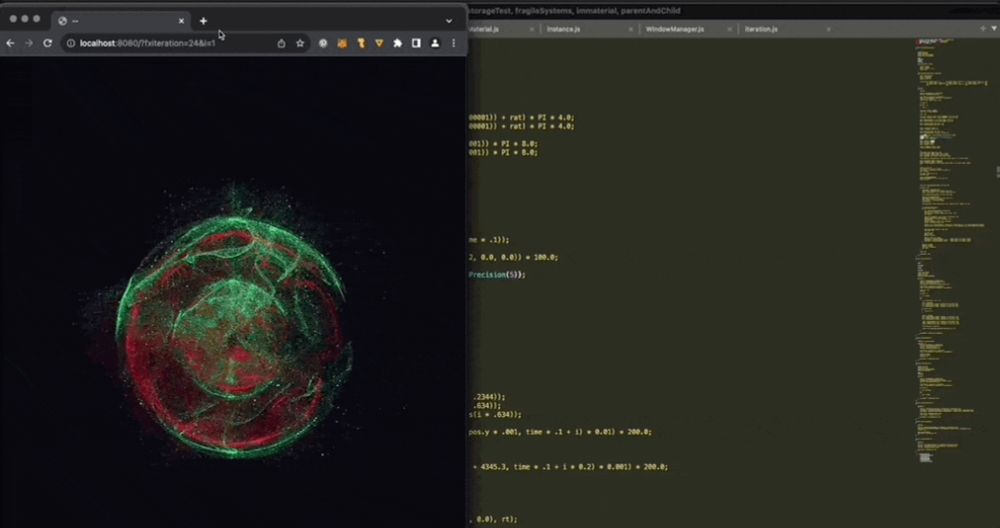Click the code line with '4345.3'
Viewport: 1000px width, 528px height.
tap(570, 467)
